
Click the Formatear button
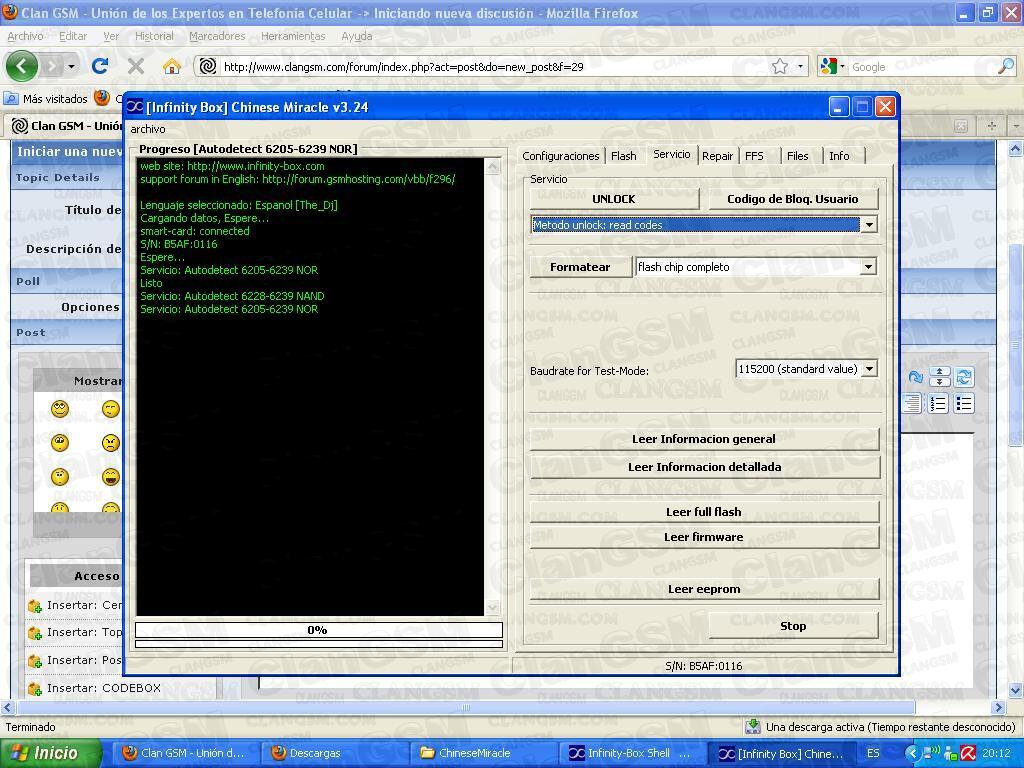click(x=580, y=267)
